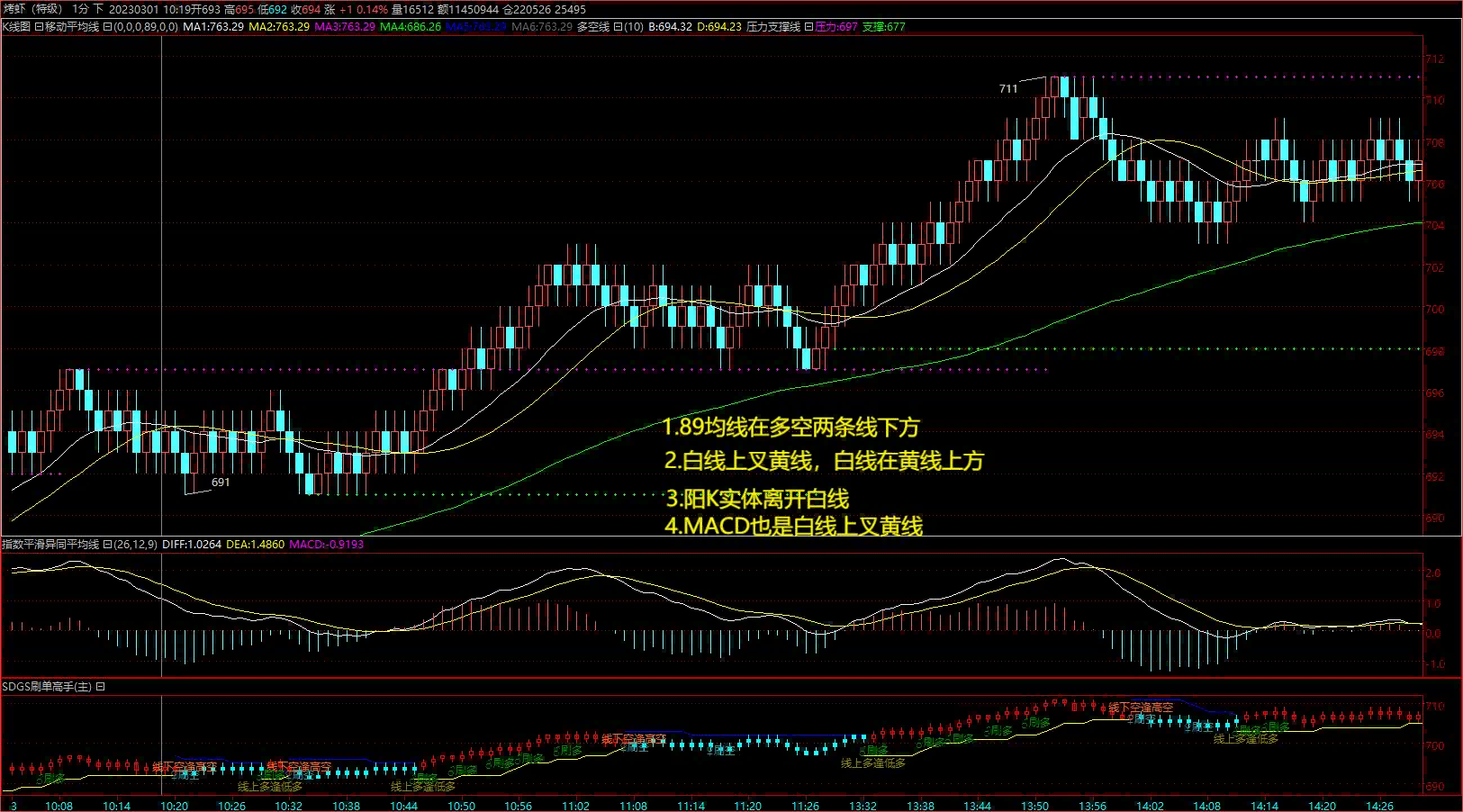The image size is (1463, 812).
Task: Click the 712 price axis label
Action: 1435,59
